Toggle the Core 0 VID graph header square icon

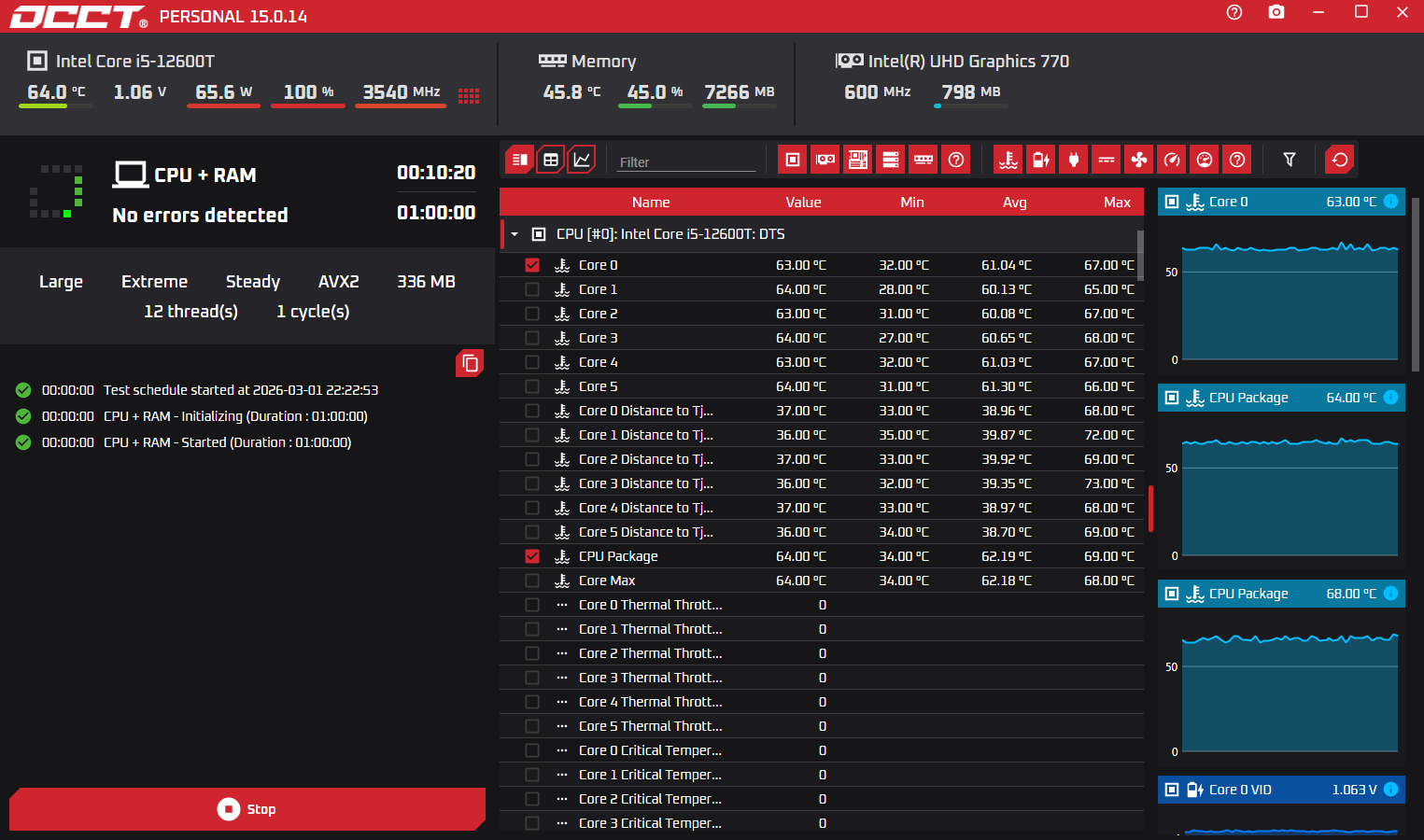[x=1172, y=790]
